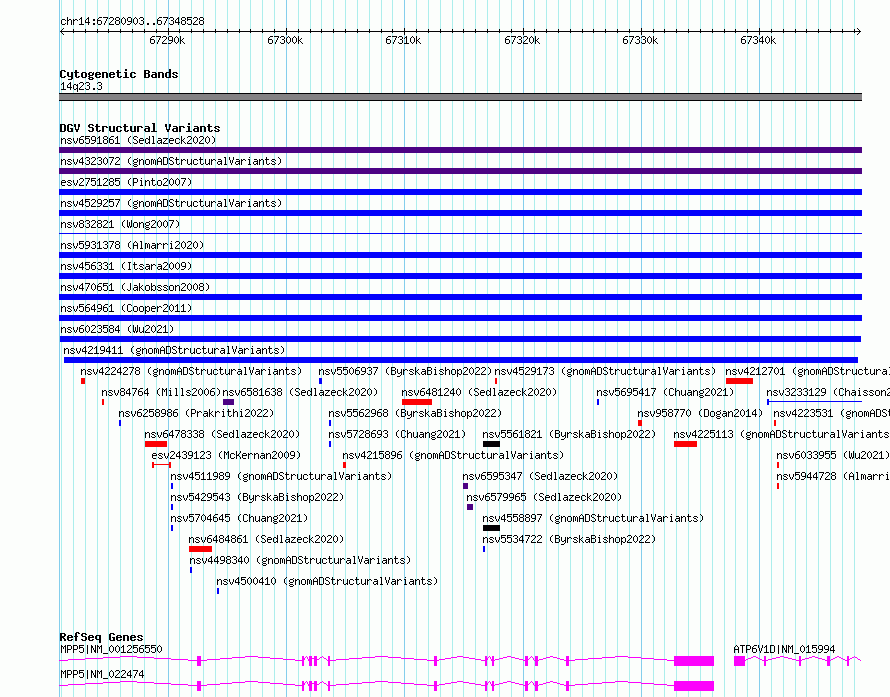
Task: Click the MPP5|NM_001256550 gene label
Action: pyautogui.click(x=111, y=649)
